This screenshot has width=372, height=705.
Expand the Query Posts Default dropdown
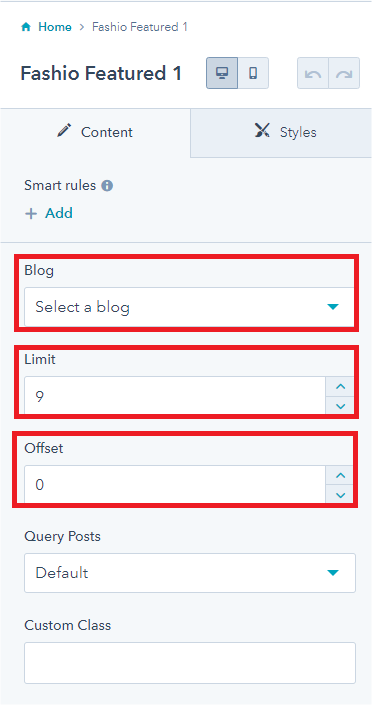coord(190,573)
